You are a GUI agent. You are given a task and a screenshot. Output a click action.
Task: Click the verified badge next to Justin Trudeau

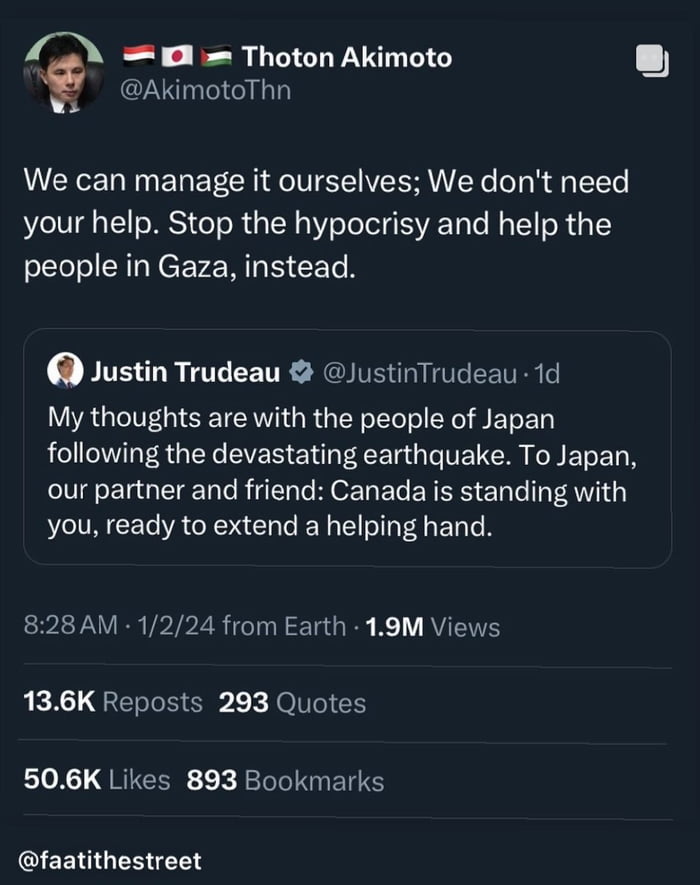pos(299,373)
